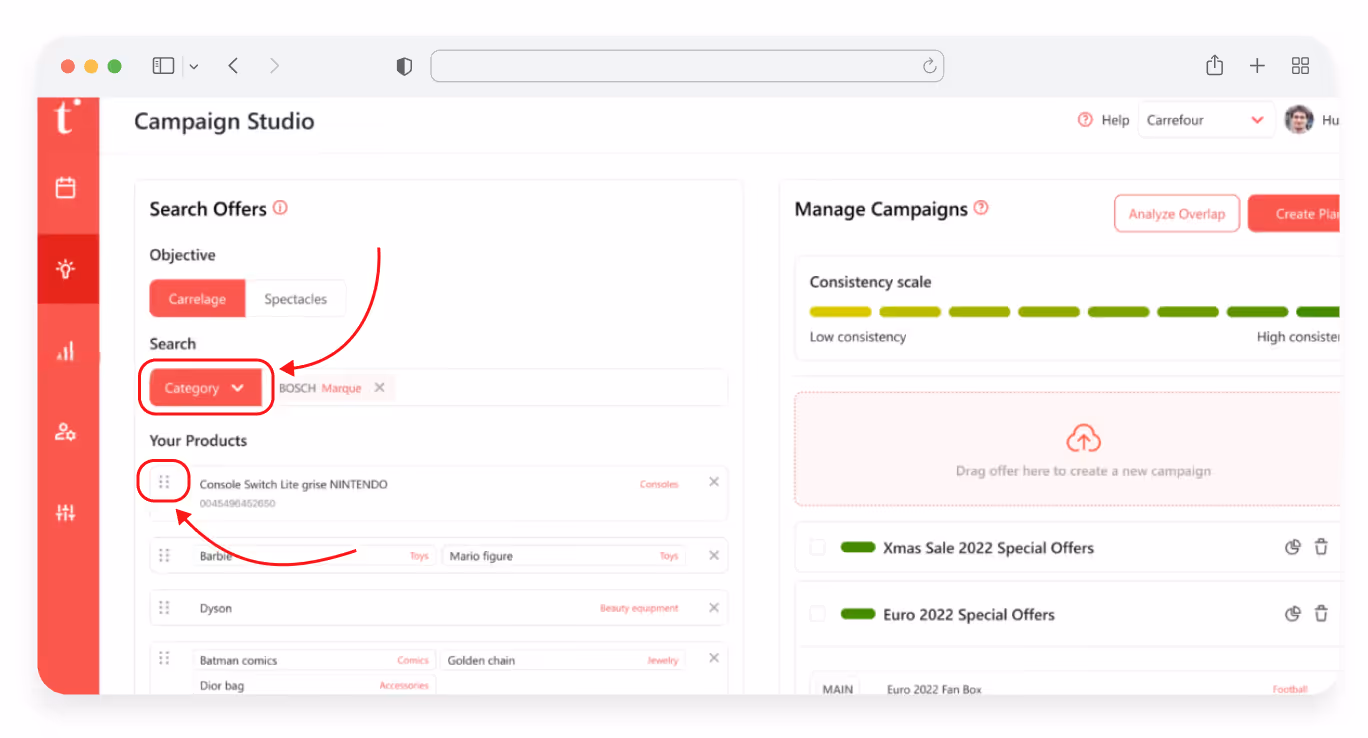Image resolution: width=1368 pixels, height=738 pixels.
Task: Select the lightbulb Campaign Studio sidebar icon
Action: 66,269
